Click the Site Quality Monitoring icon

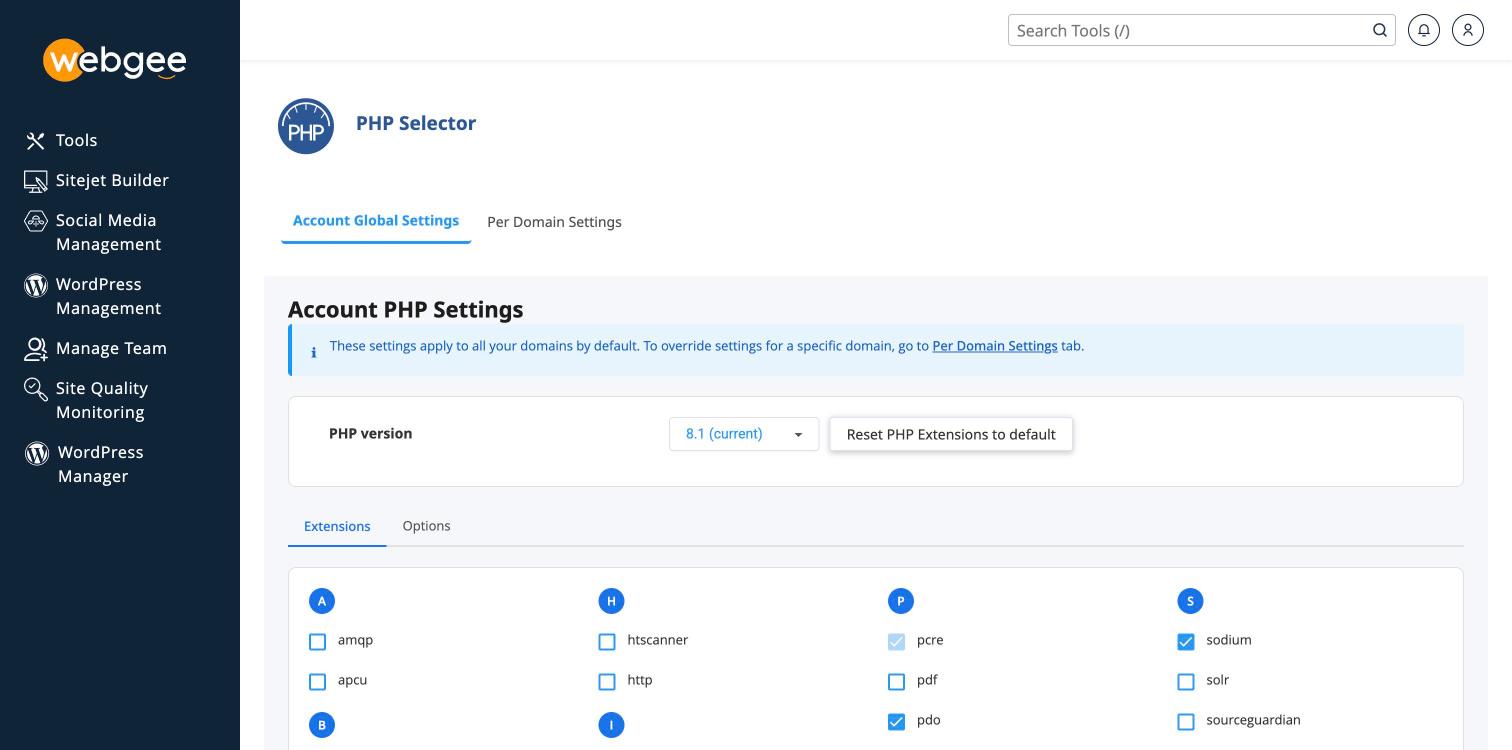pyautogui.click(x=36, y=389)
